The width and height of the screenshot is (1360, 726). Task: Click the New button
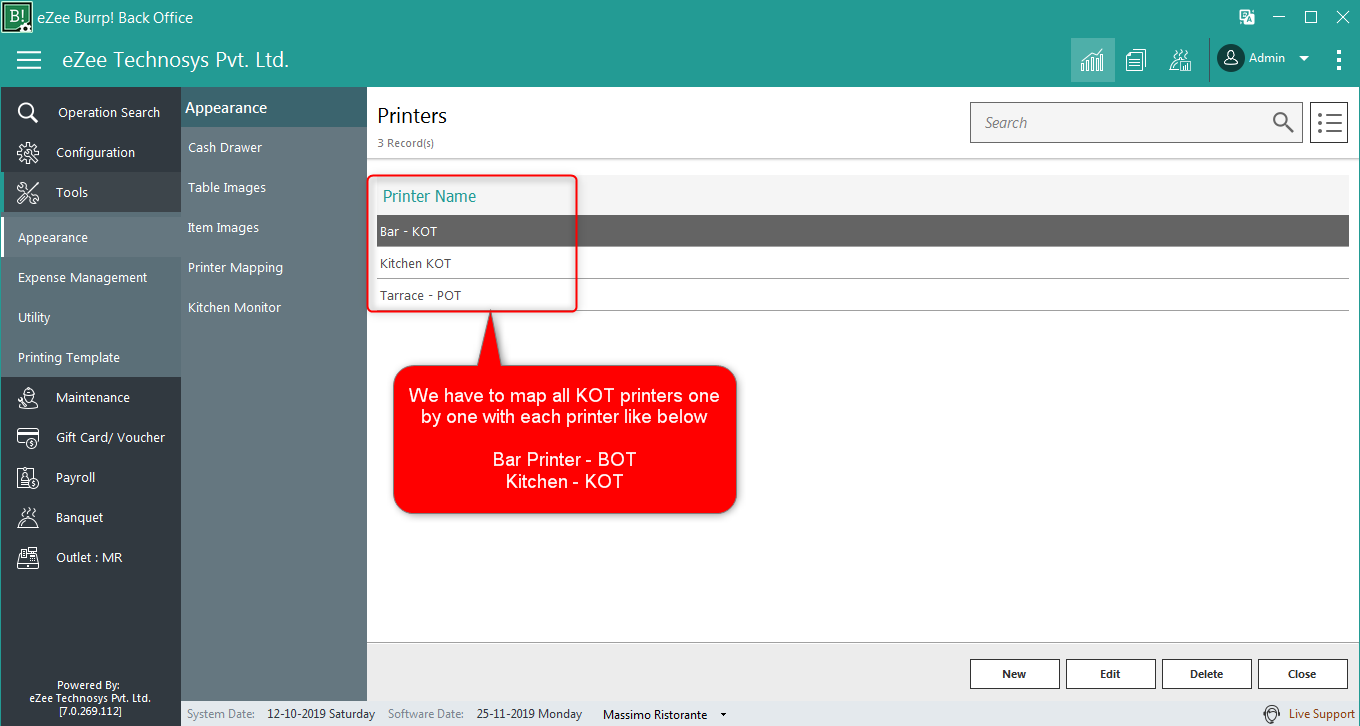point(1014,674)
